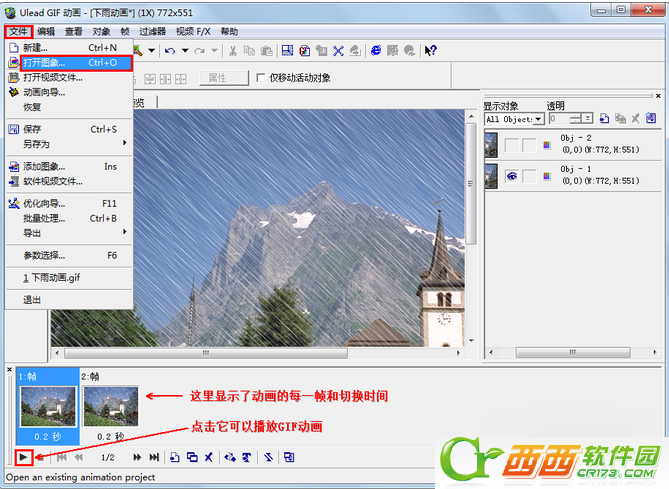Screen dimensions: 669x489
Task: Choose 退出 to quit the program
Action: (69, 300)
